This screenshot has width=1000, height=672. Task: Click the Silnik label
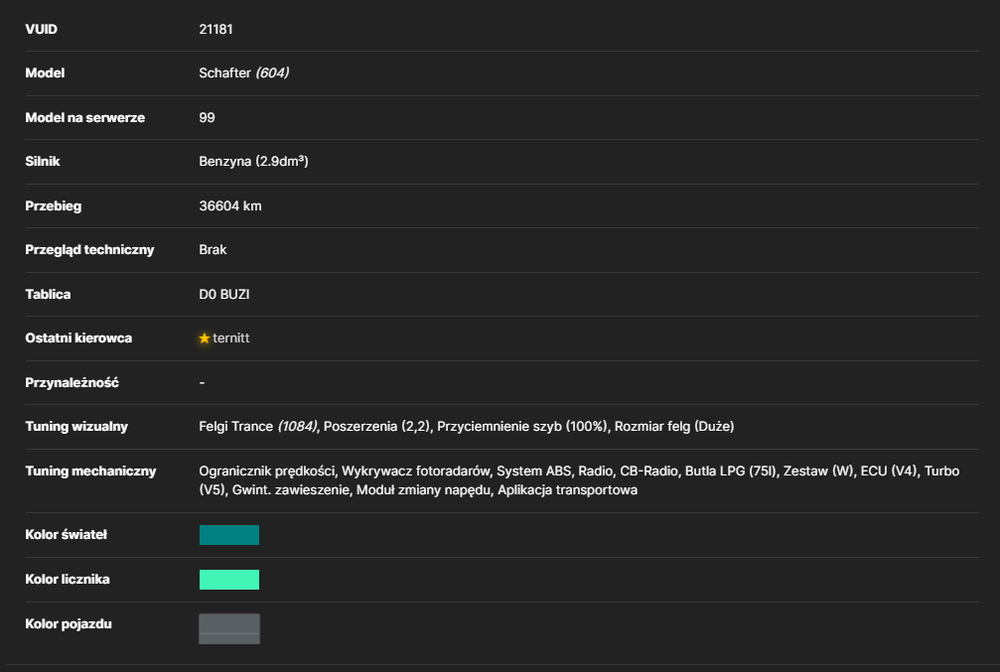(42, 161)
